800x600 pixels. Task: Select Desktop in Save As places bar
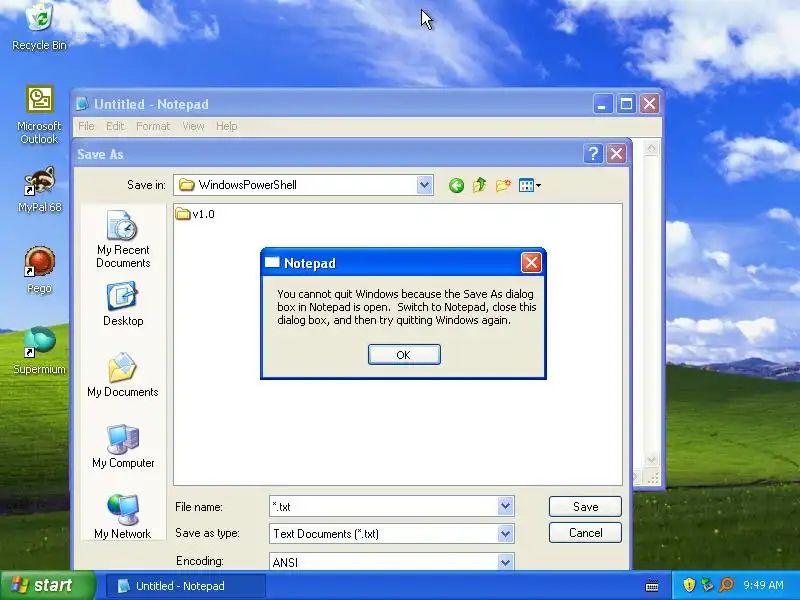(123, 304)
